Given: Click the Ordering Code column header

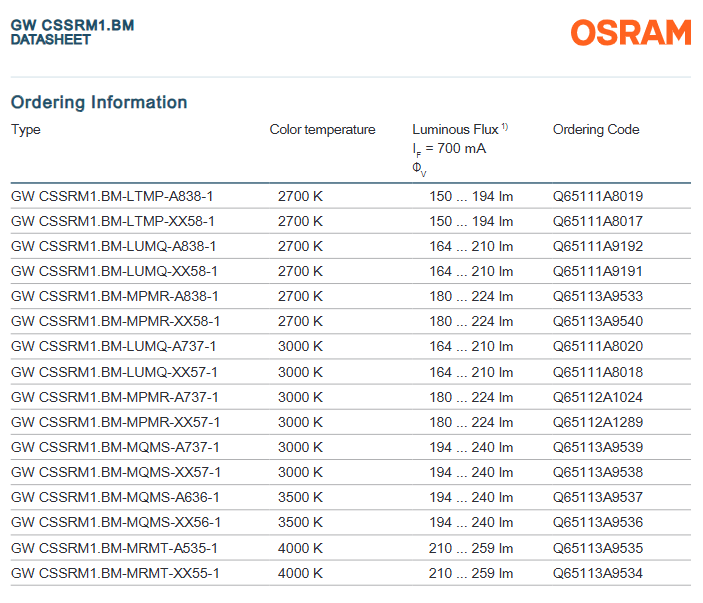Looking at the screenshot, I should click(x=596, y=130).
